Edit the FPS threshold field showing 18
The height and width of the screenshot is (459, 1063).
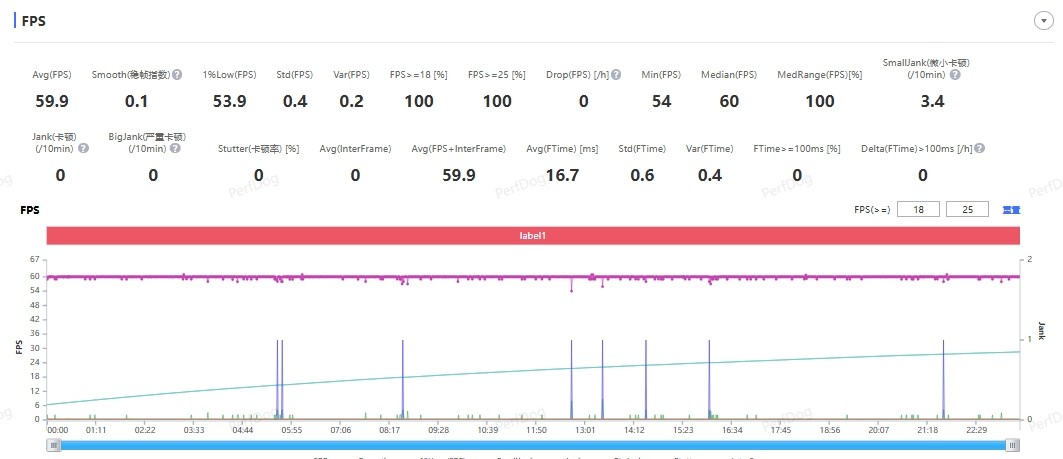919,209
